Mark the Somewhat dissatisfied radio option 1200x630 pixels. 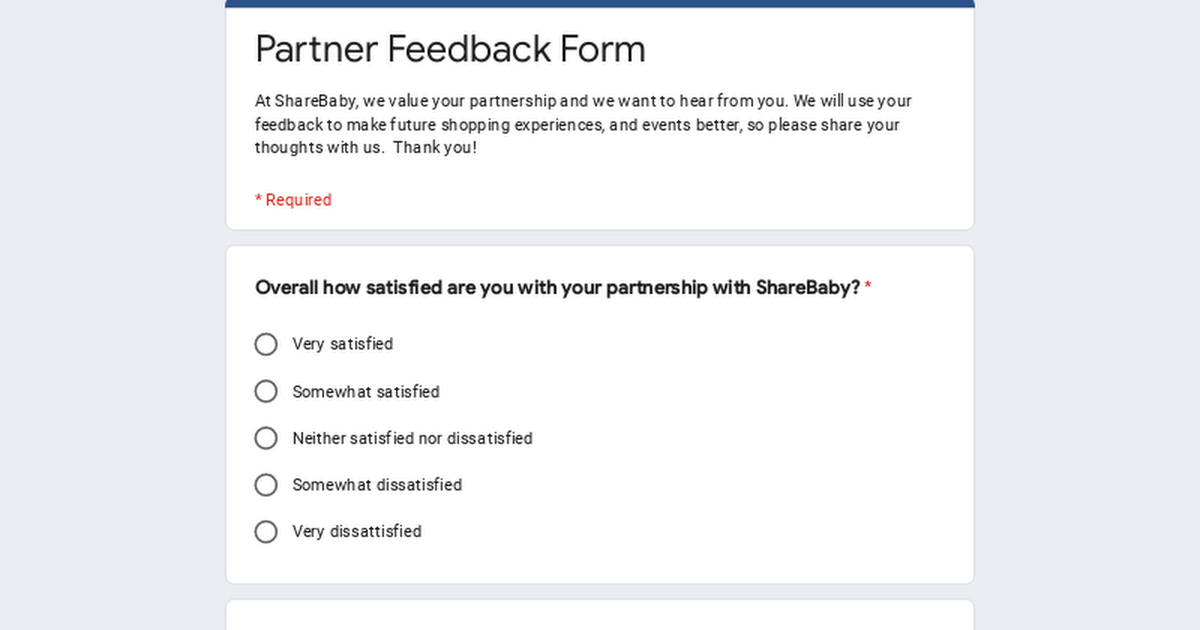266,485
